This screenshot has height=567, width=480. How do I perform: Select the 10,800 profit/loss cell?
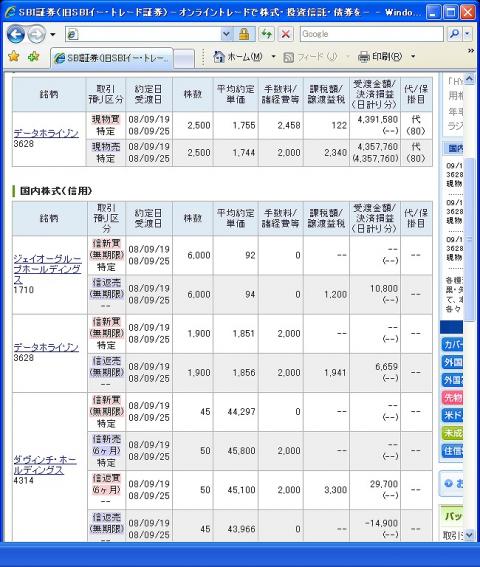tap(375, 294)
